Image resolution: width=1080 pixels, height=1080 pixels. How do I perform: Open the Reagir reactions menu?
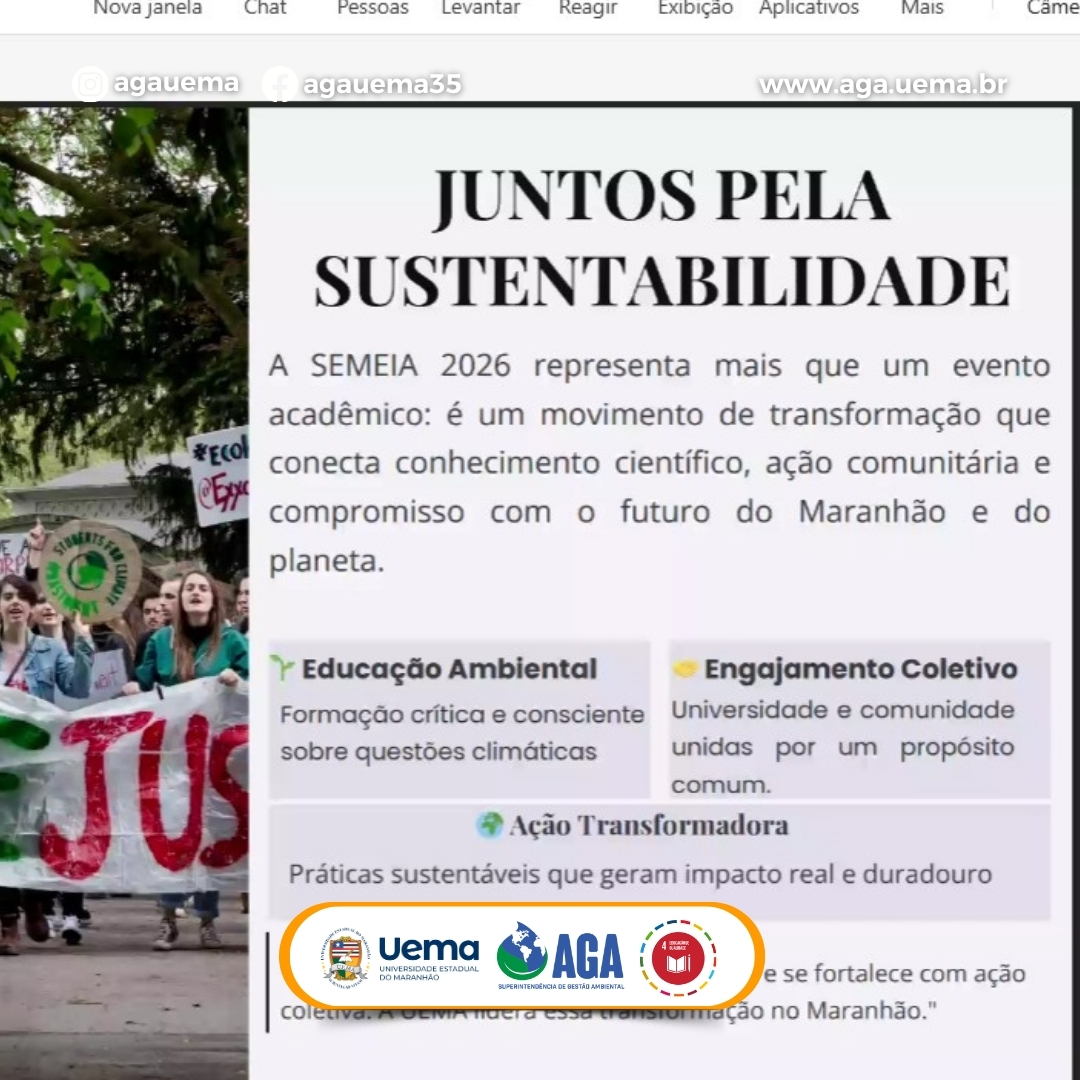[x=588, y=9]
